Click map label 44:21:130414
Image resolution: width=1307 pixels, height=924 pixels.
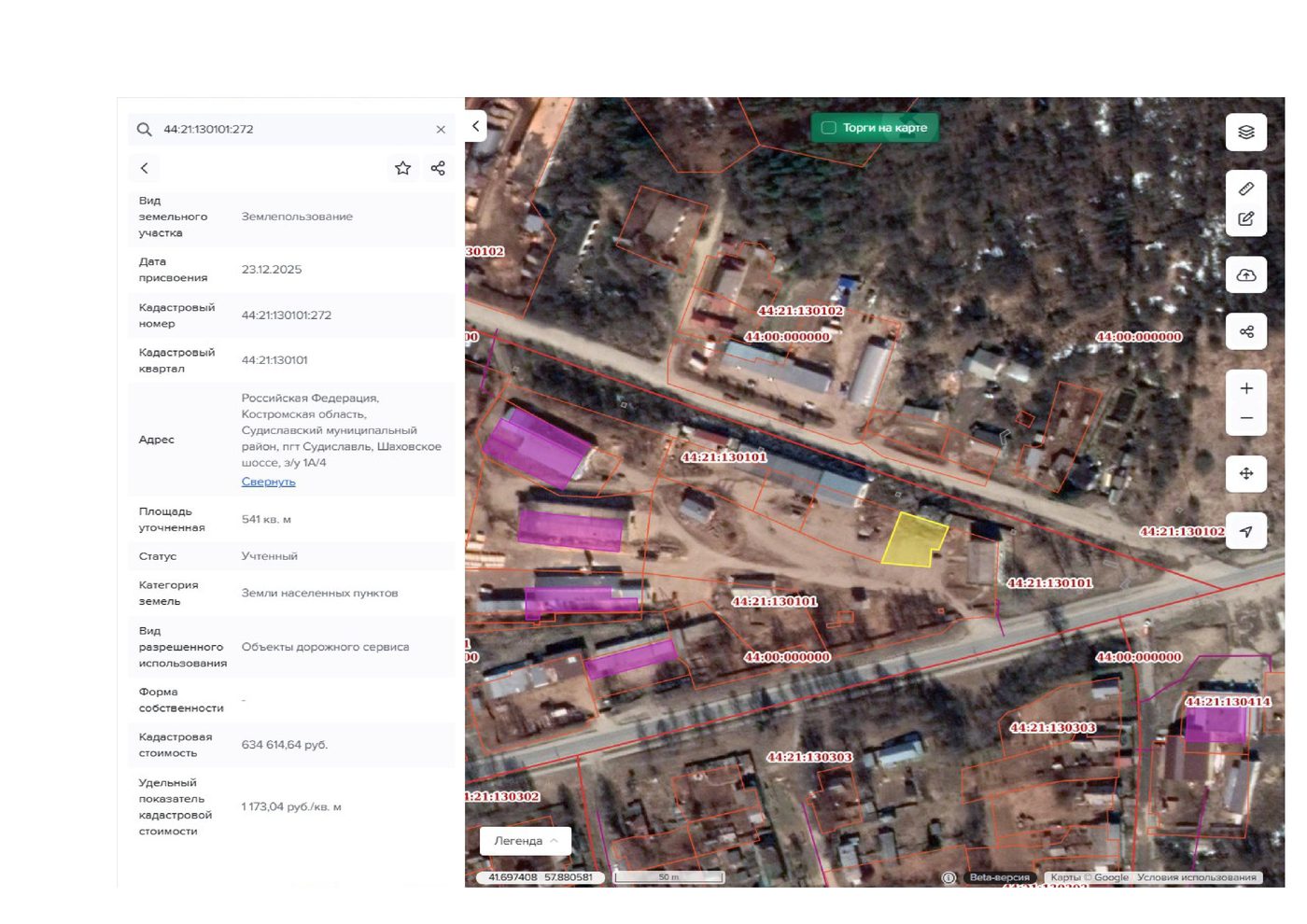(x=1227, y=702)
